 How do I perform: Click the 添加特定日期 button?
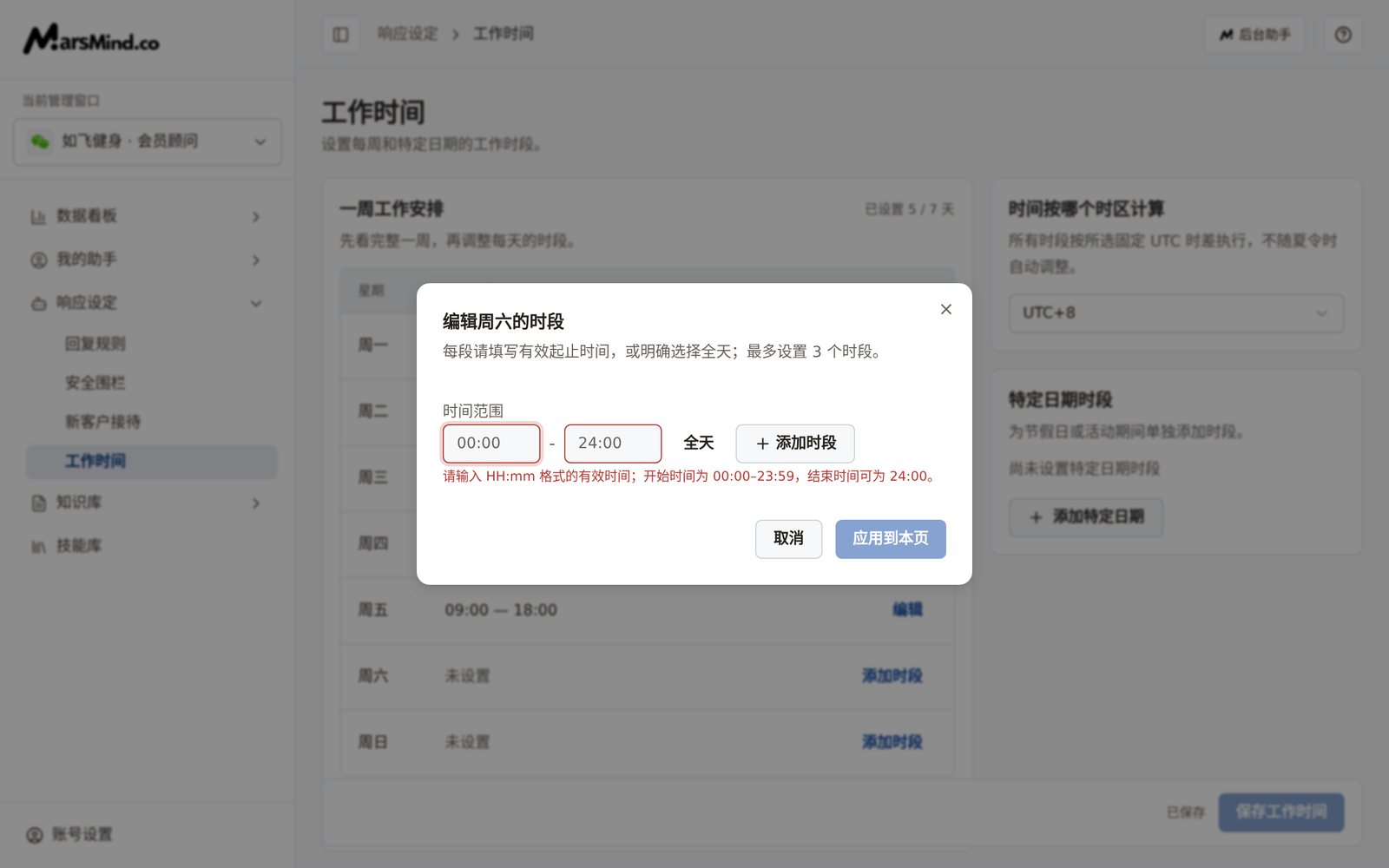point(1085,517)
